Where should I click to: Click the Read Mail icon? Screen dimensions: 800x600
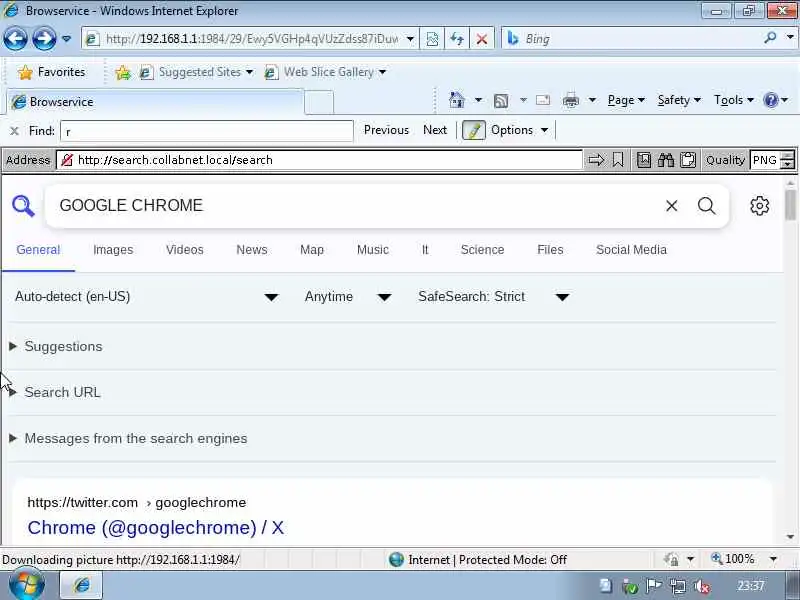tap(543, 100)
